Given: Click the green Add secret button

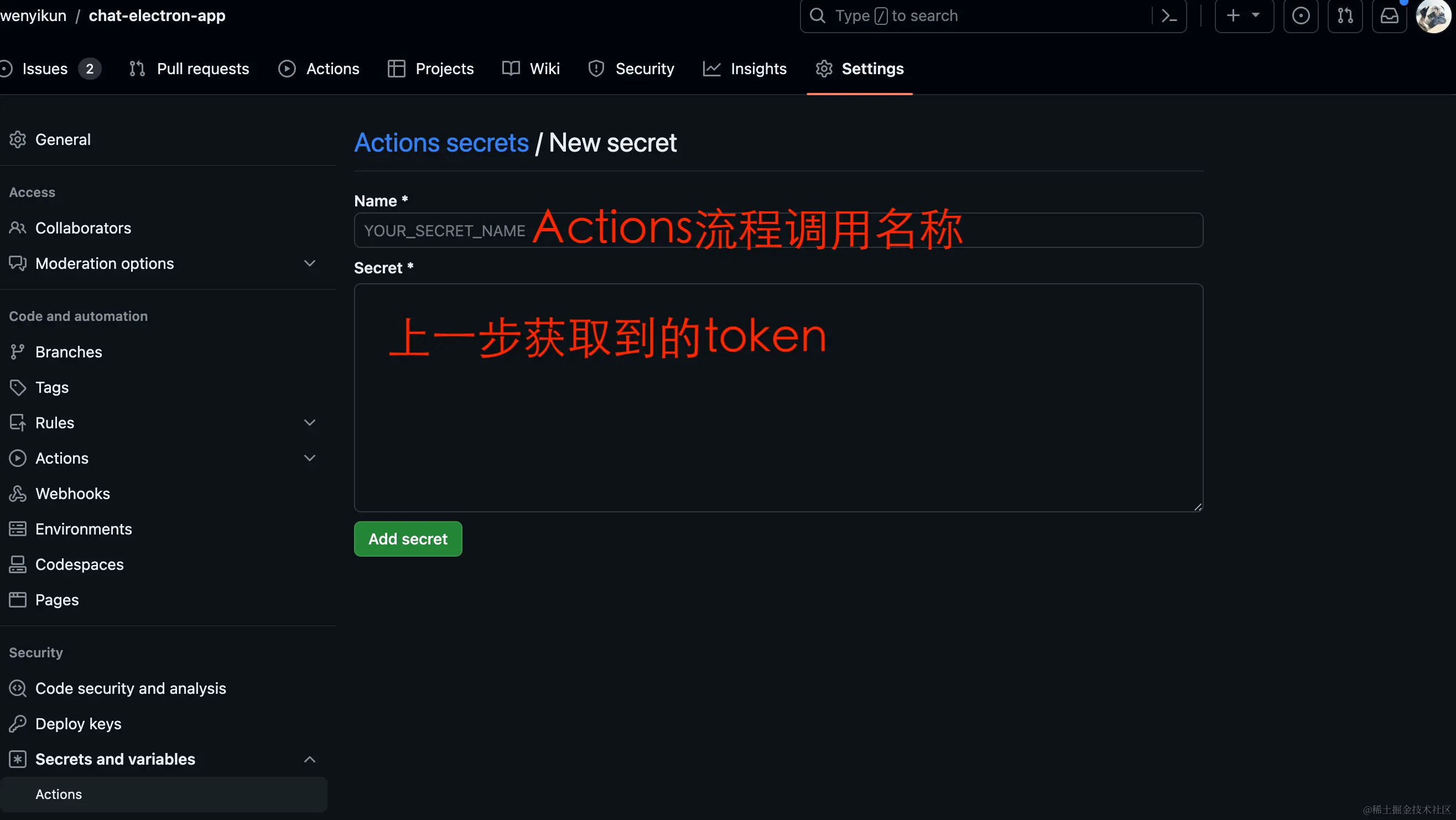Looking at the screenshot, I should pyautogui.click(x=408, y=539).
